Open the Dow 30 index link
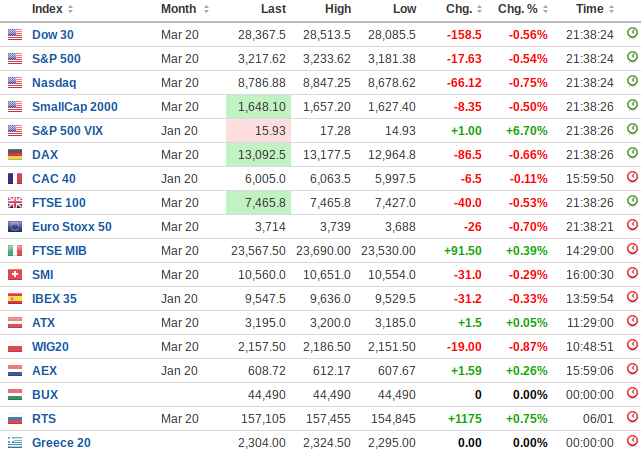This screenshot has width=641, height=454. coord(53,35)
